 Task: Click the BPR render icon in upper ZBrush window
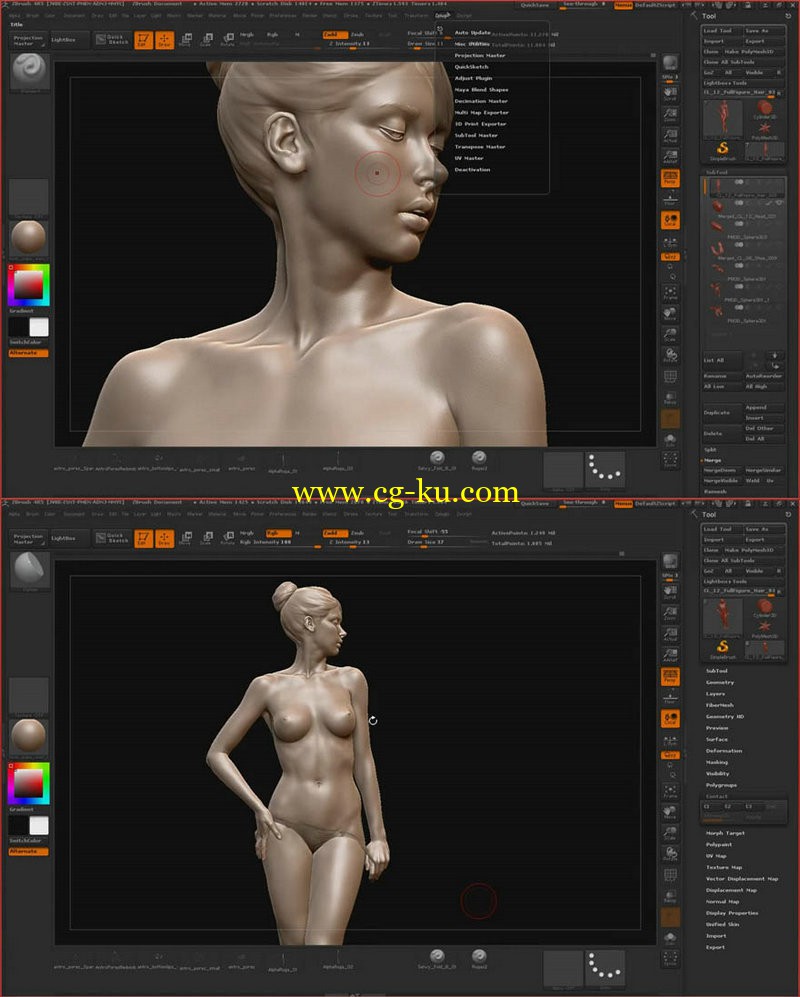click(670, 63)
